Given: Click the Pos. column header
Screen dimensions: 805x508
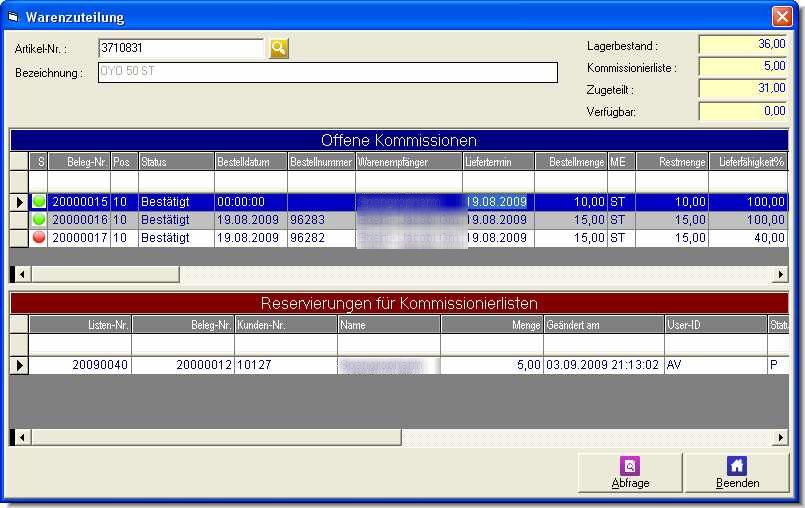Looking at the screenshot, I should 124,162.
